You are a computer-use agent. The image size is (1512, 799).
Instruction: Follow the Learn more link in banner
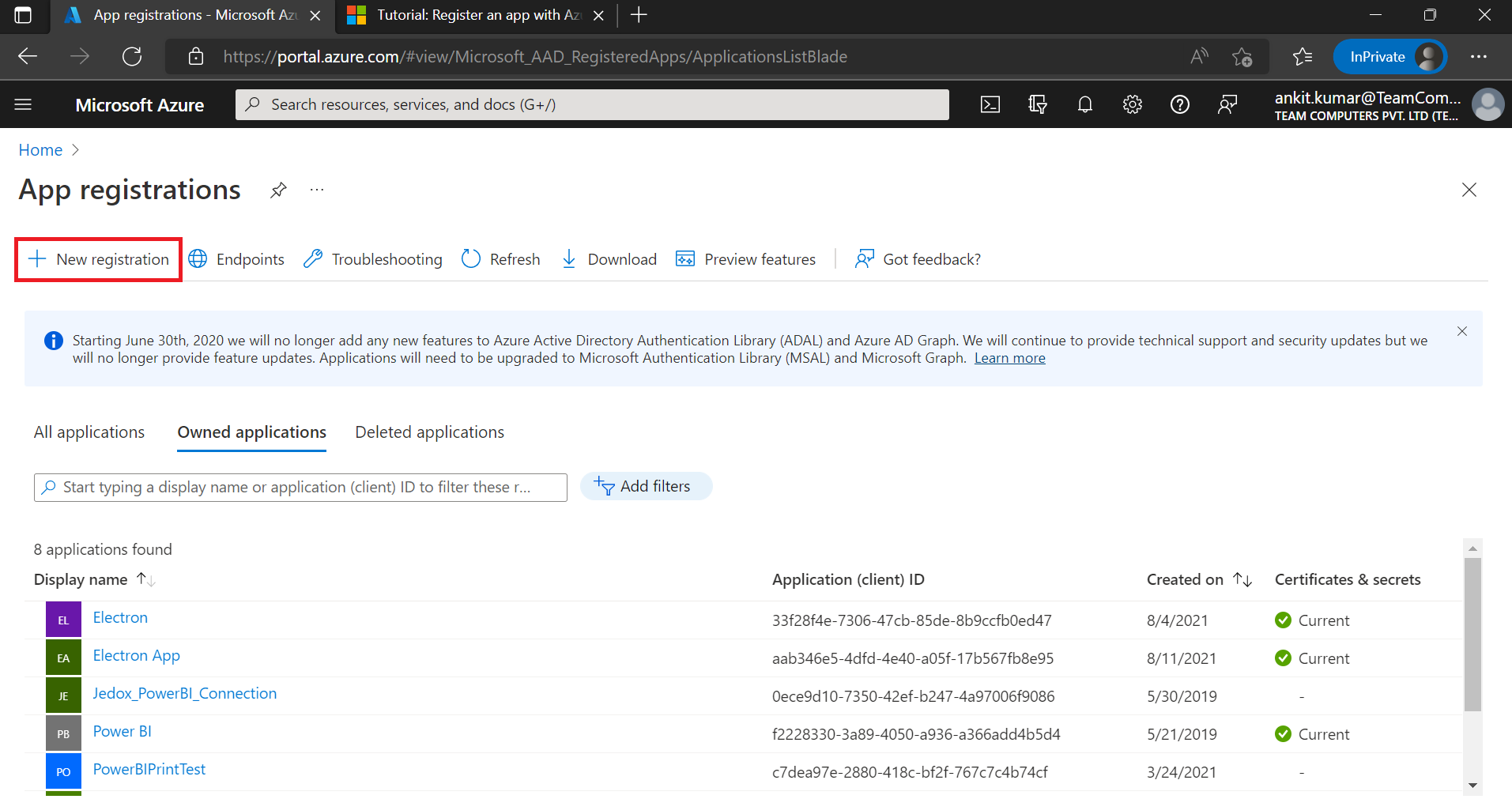point(1009,358)
